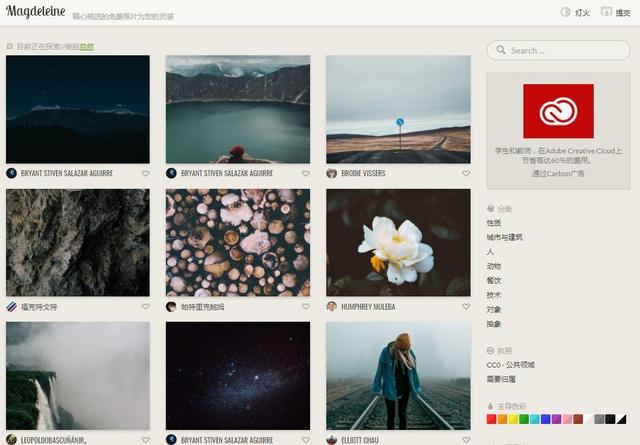
Task: Filter by CC0 - 公共领域 license
Action: point(510,365)
